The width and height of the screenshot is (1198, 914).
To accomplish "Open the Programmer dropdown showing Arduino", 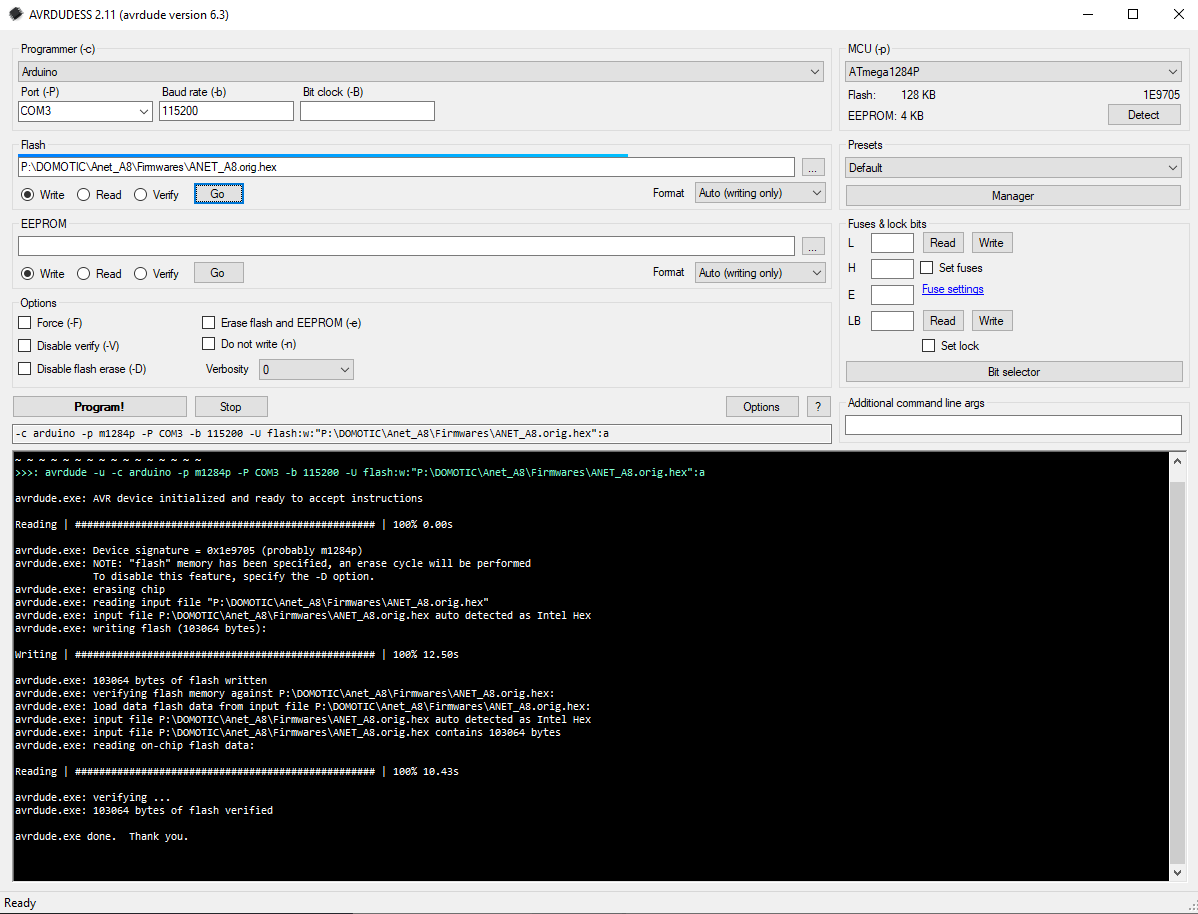I will pos(420,72).
